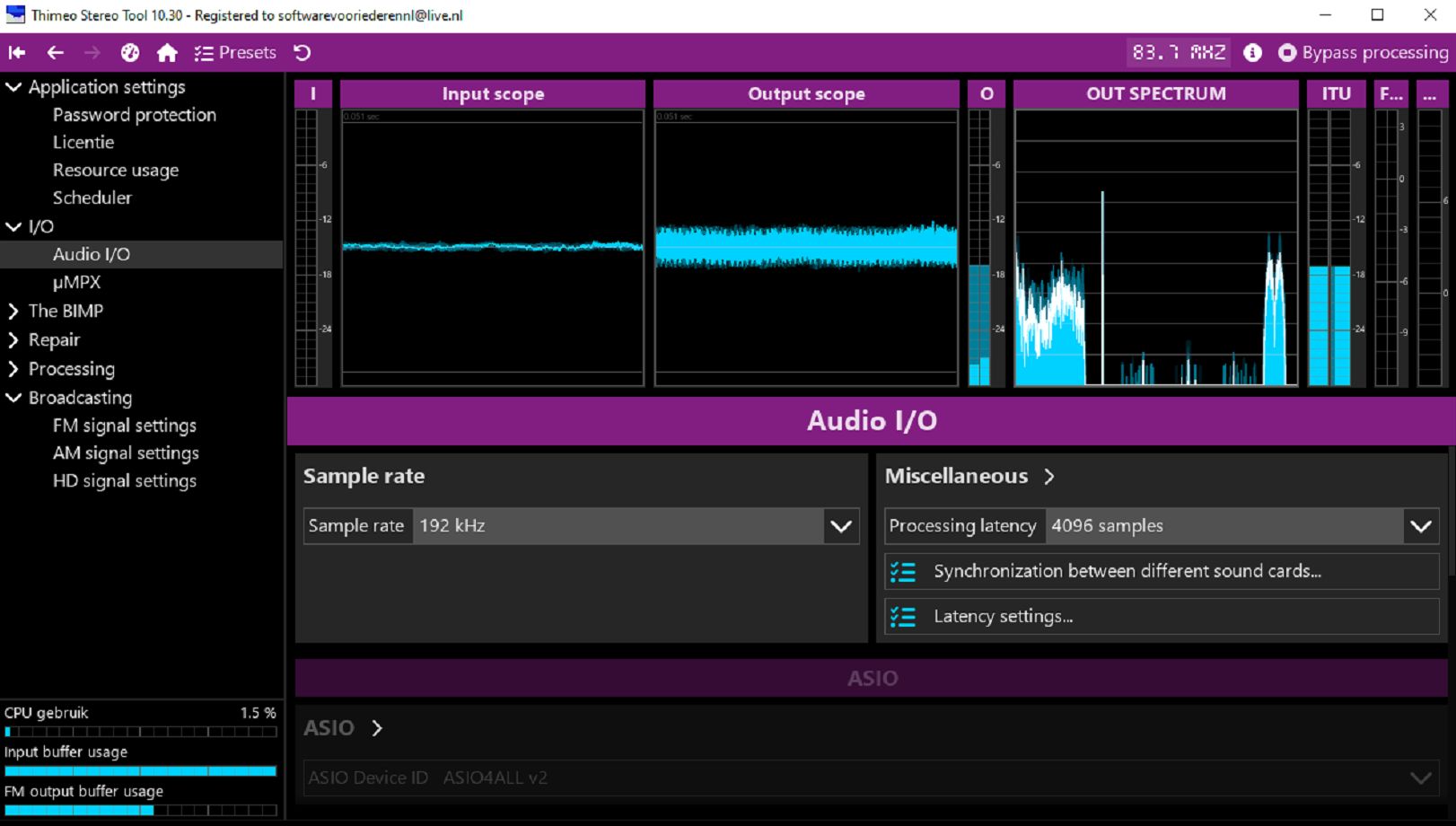The height and width of the screenshot is (826, 1456).
Task: Open the µMPX page
Action: [x=77, y=282]
